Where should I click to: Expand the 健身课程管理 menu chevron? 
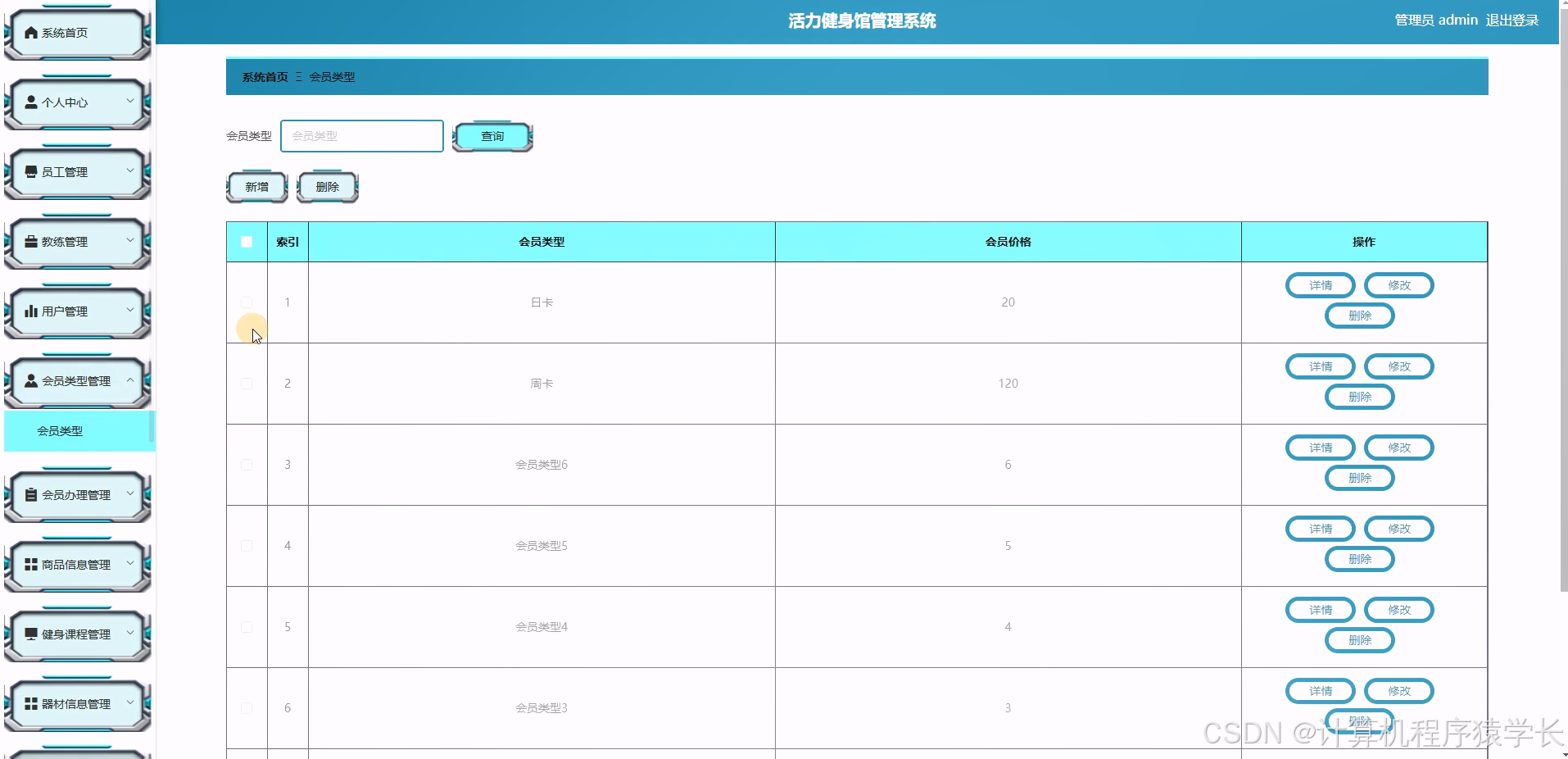click(129, 633)
